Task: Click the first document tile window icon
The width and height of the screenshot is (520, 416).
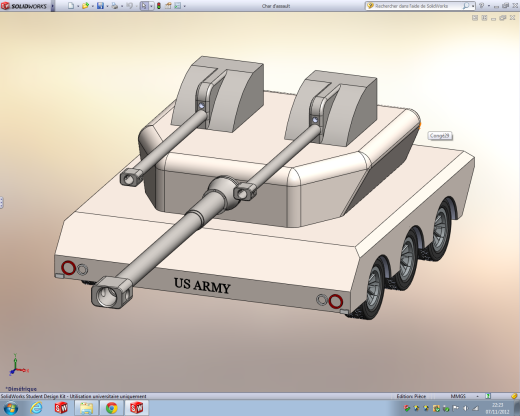Action: click(475, 18)
